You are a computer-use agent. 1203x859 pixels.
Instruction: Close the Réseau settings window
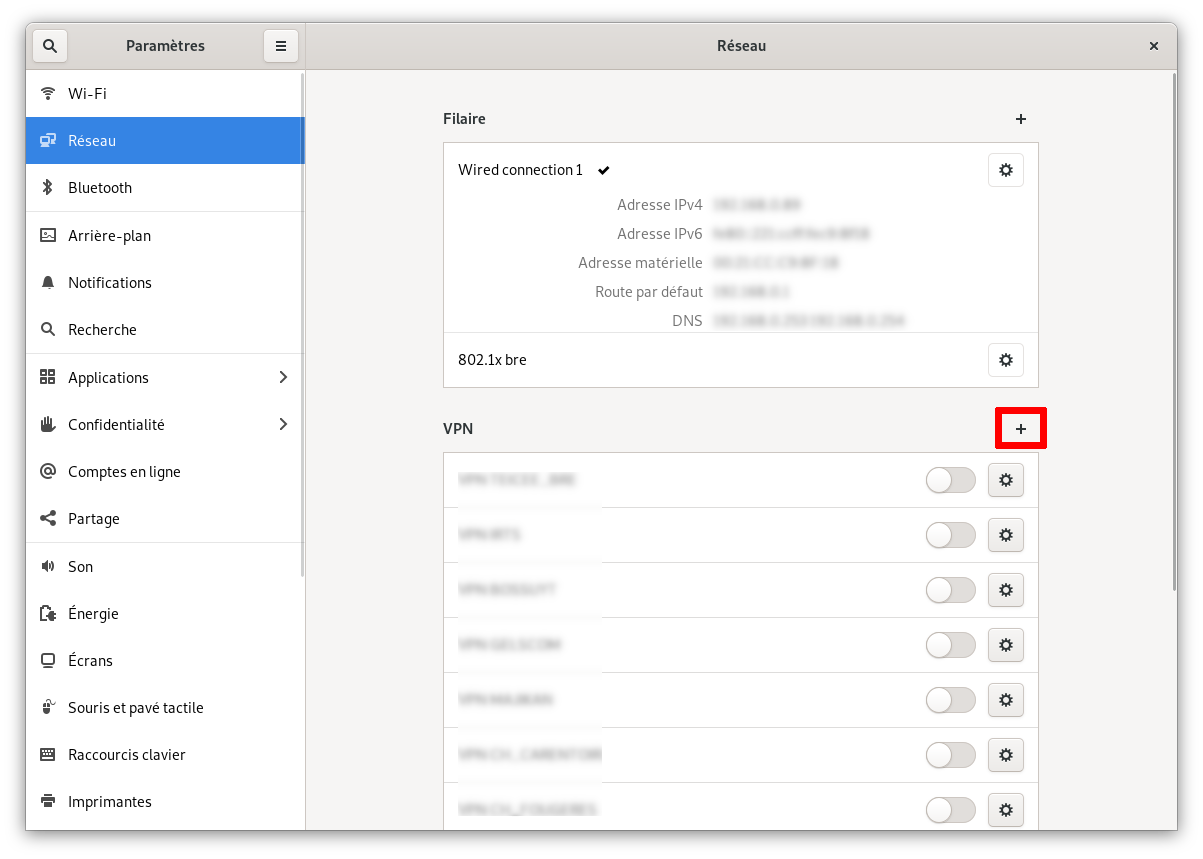[1154, 46]
